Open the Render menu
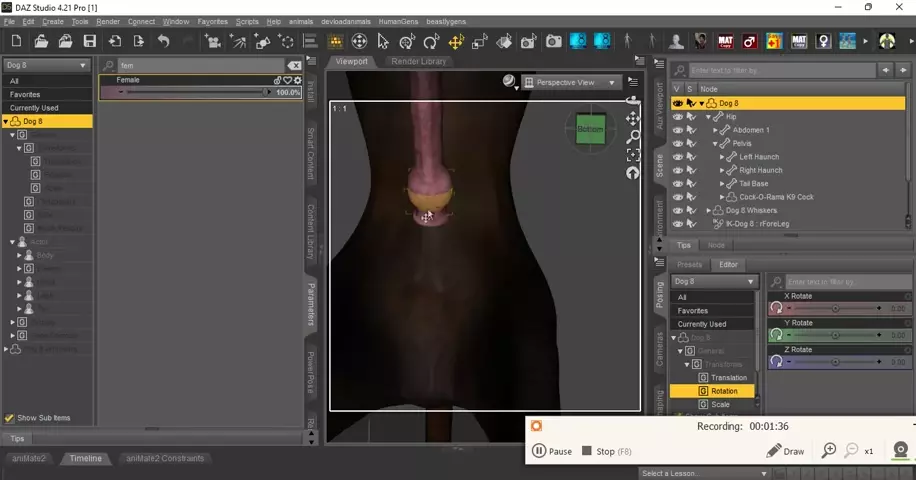916x480 pixels. pyautogui.click(x=107, y=21)
